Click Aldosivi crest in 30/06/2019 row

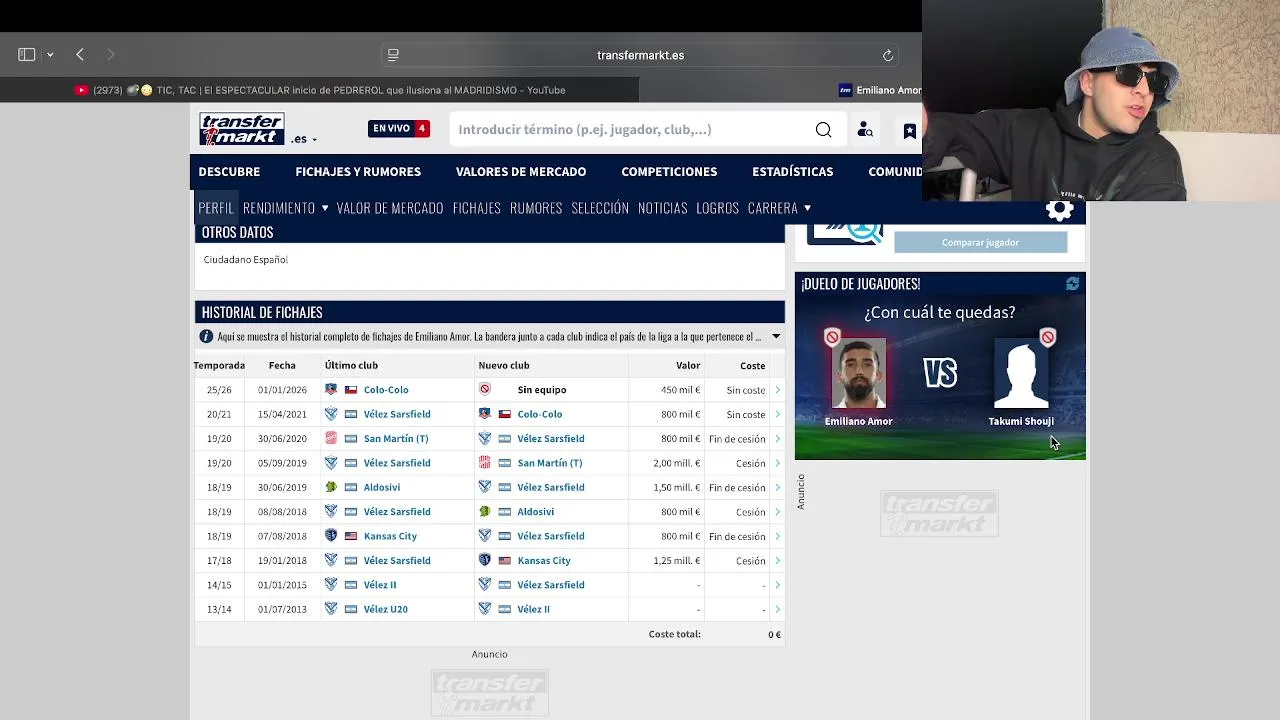click(x=331, y=488)
